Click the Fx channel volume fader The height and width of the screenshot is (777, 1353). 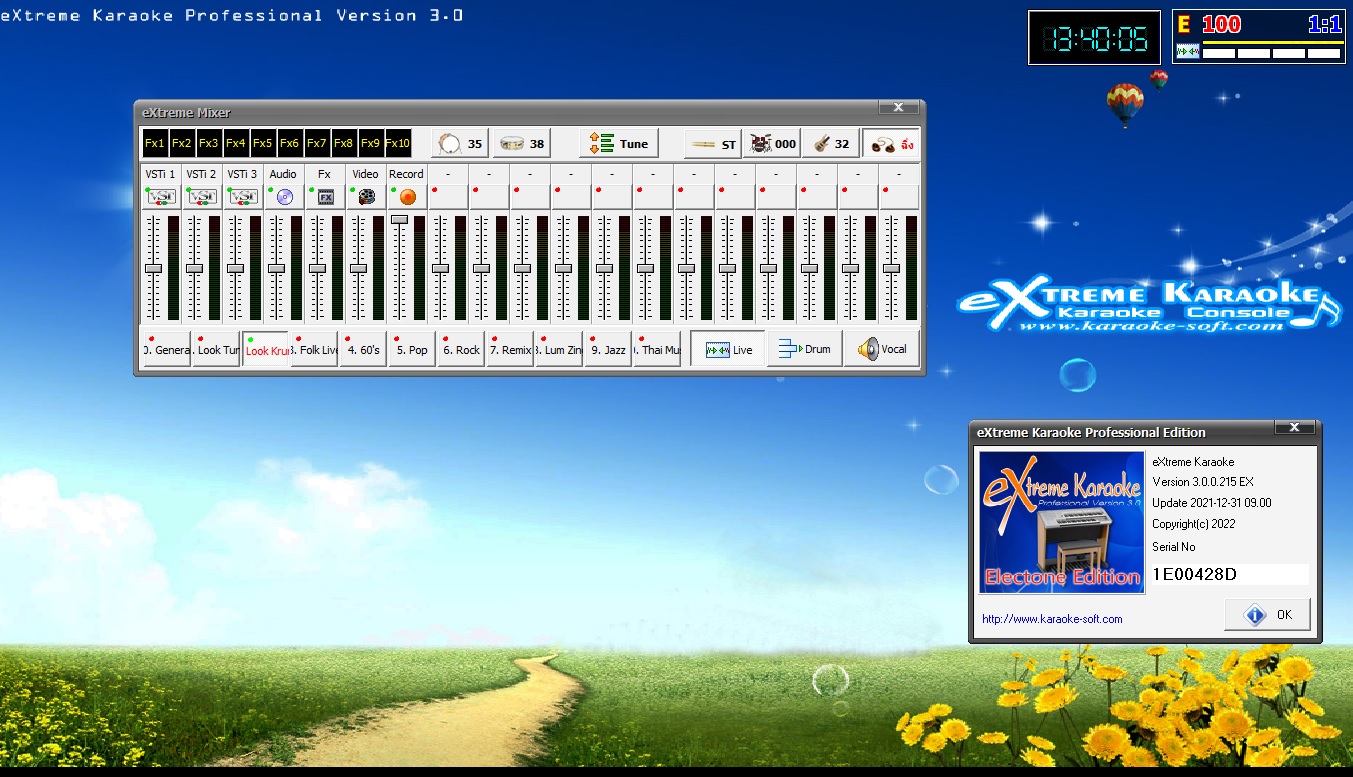tap(318, 268)
